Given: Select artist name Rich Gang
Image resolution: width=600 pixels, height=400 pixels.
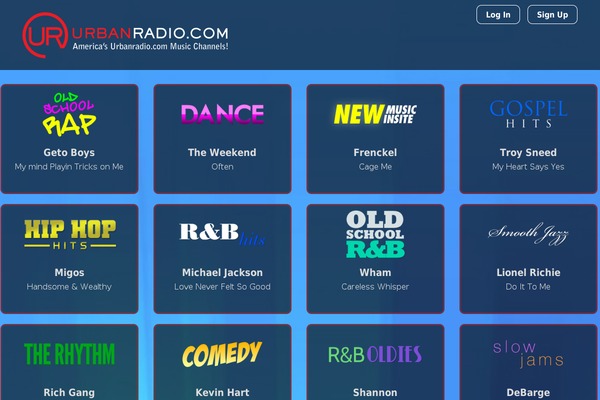Looking at the screenshot, I should [x=69, y=392].
